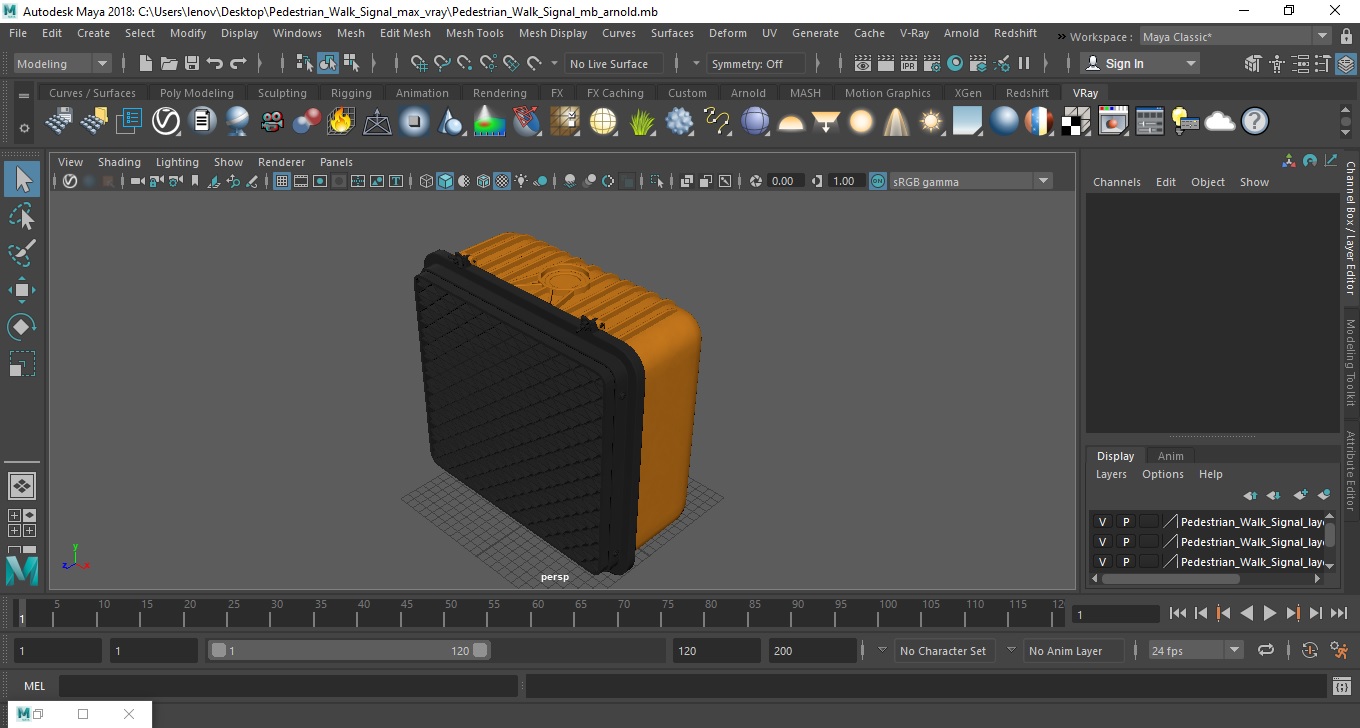Save the scene with floppy disk icon
The image size is (1360, 728).
point(192,63)
